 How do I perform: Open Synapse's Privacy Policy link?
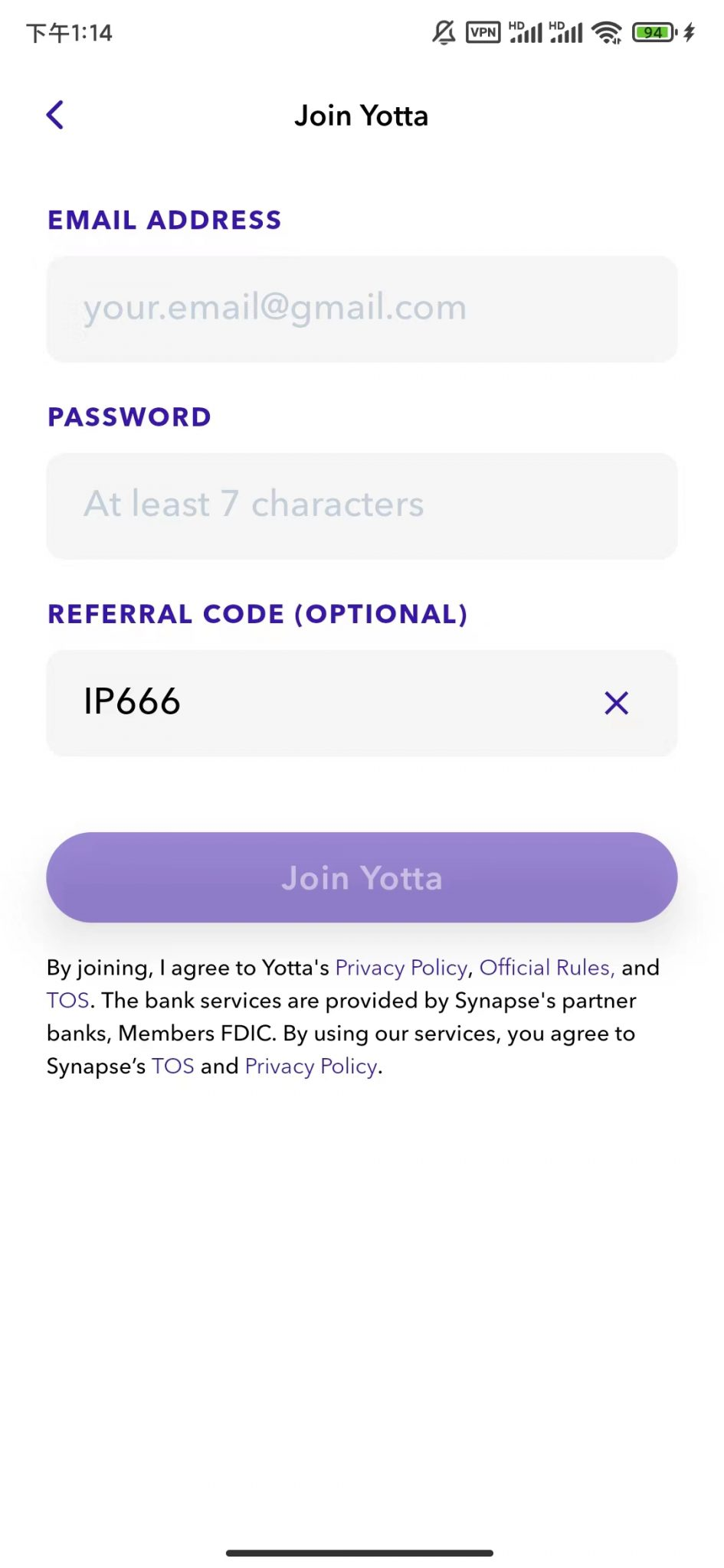[x=311, y=1067]
